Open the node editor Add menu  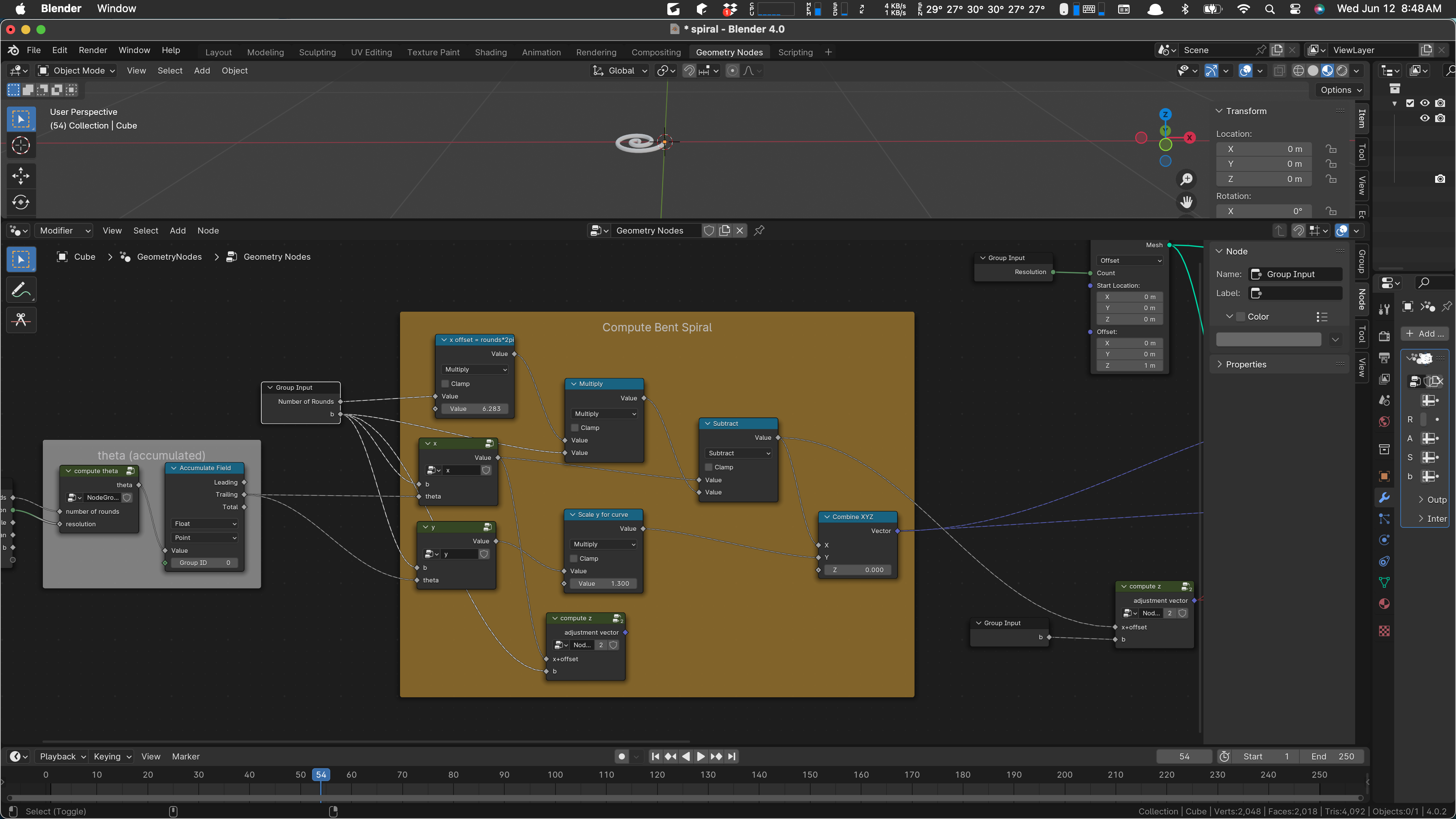pos(177,231)
